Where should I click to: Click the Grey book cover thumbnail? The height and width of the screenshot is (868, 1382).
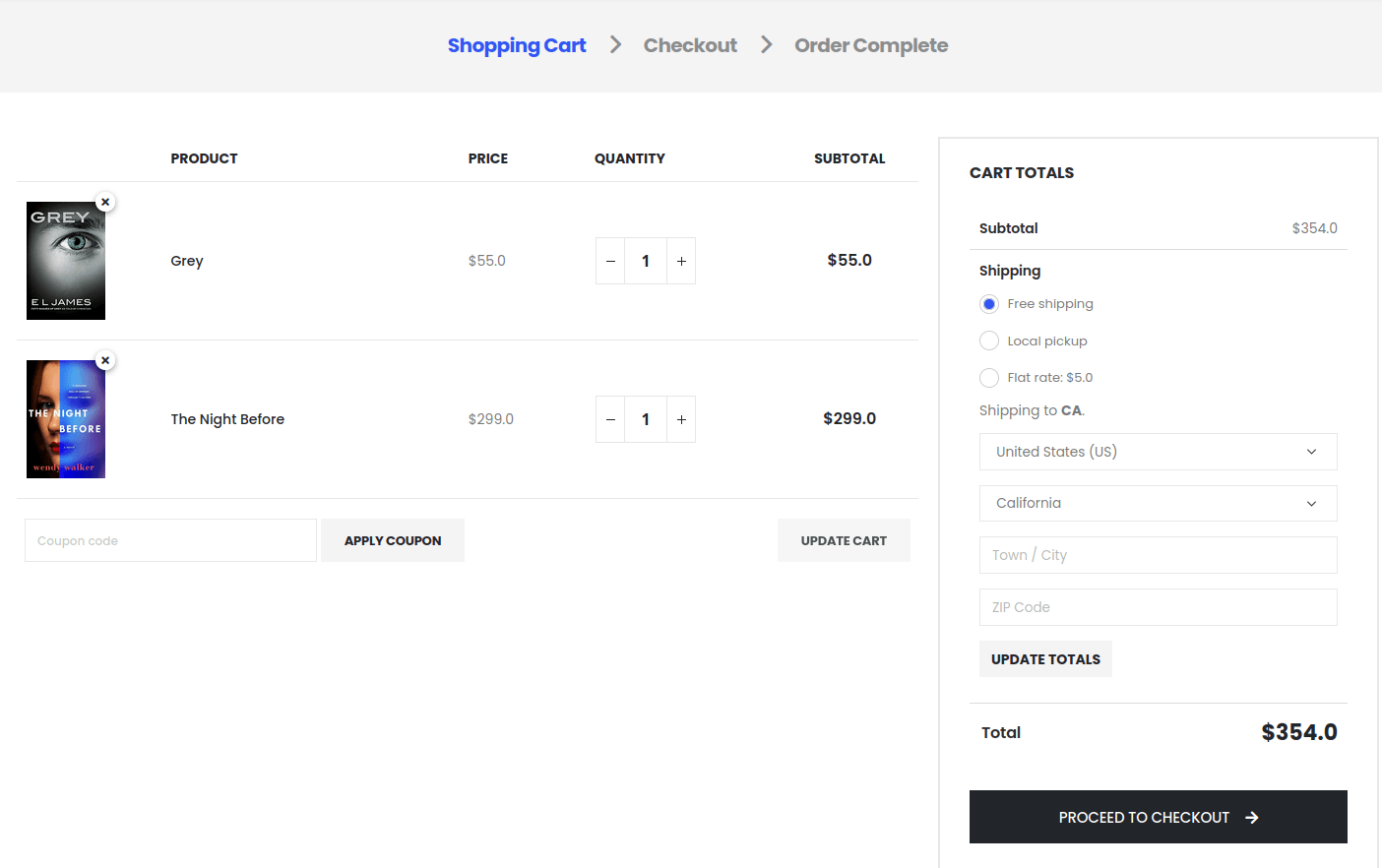[65, 261]
